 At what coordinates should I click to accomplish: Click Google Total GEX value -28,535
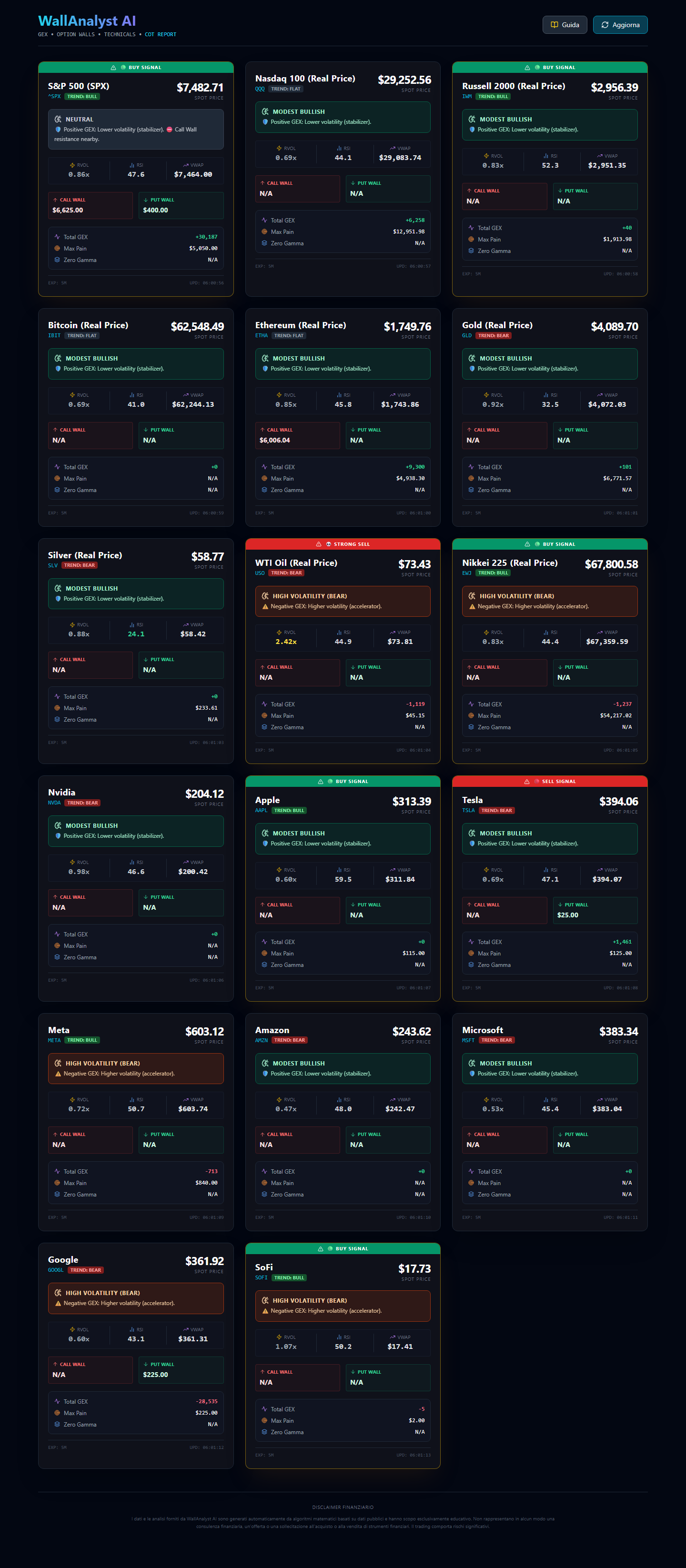click(x=206, y=1401)
